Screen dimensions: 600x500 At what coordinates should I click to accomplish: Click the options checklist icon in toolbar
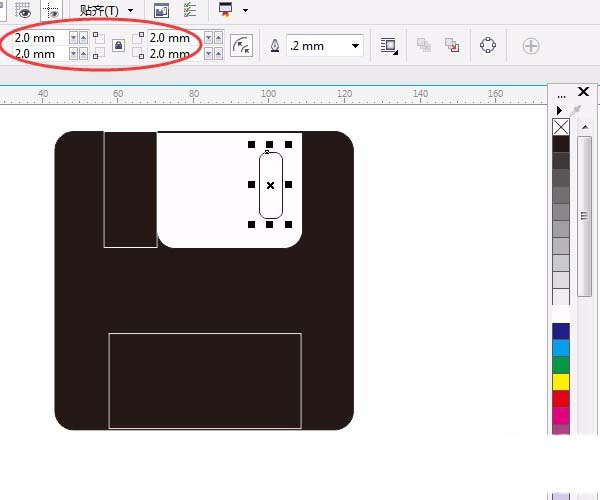(x=189, y=10)
